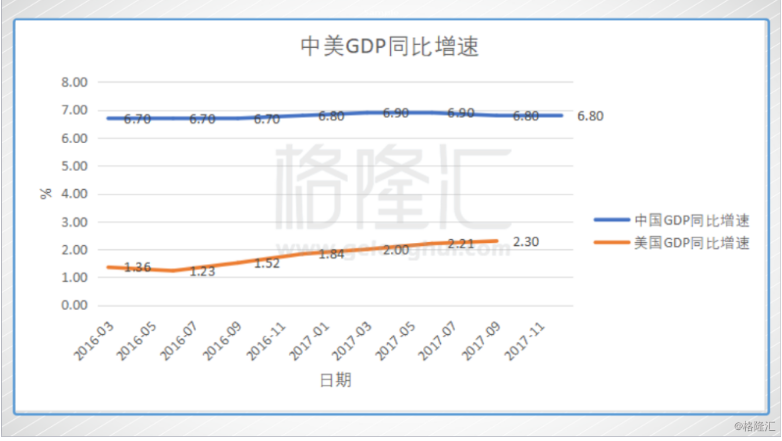Image resolution: width=782 pixels, height=441 pixels.
Task: Click the x-axis date label 2017-09
Action: pos(481,341)
